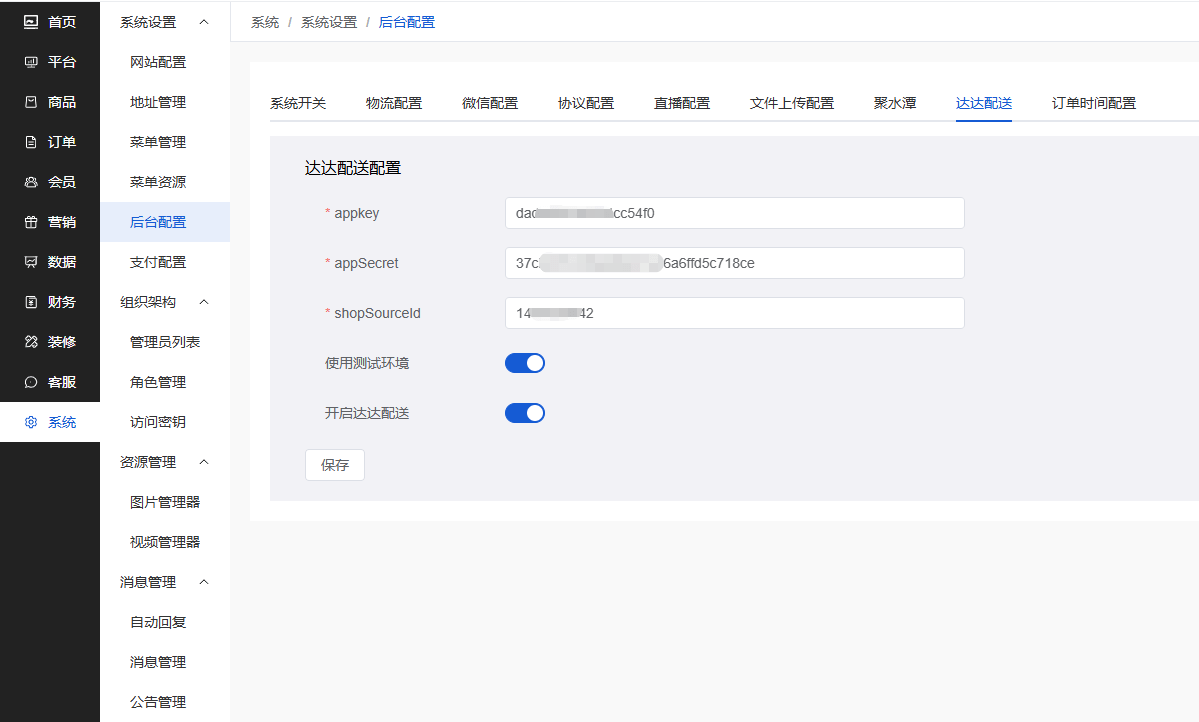This screenshot has height=722, width=1199.
Task: Click 后台配置 in the breadcrumb
Action: [x=407, y=22]
